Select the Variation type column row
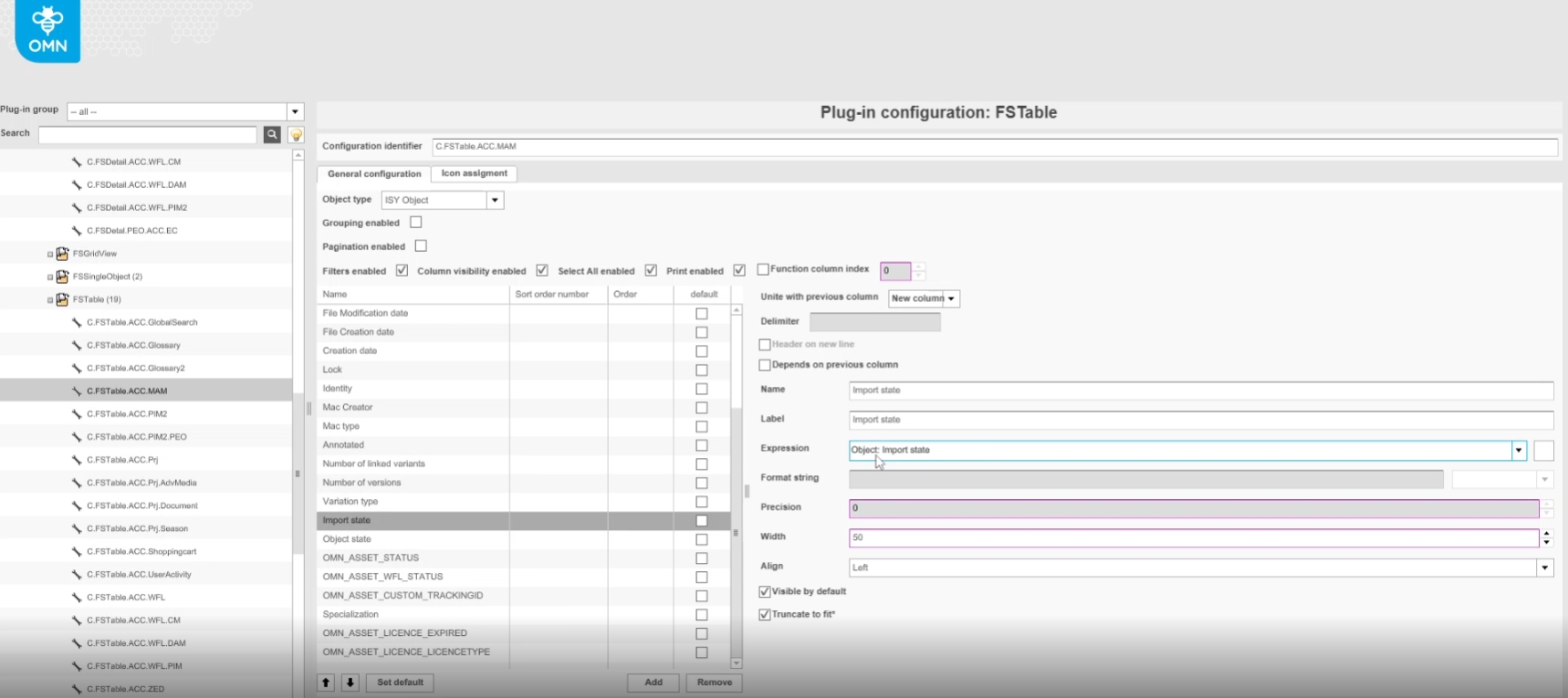Image resolution: width=1568 pixels, height=698 pixels. (x=523, y=502)
